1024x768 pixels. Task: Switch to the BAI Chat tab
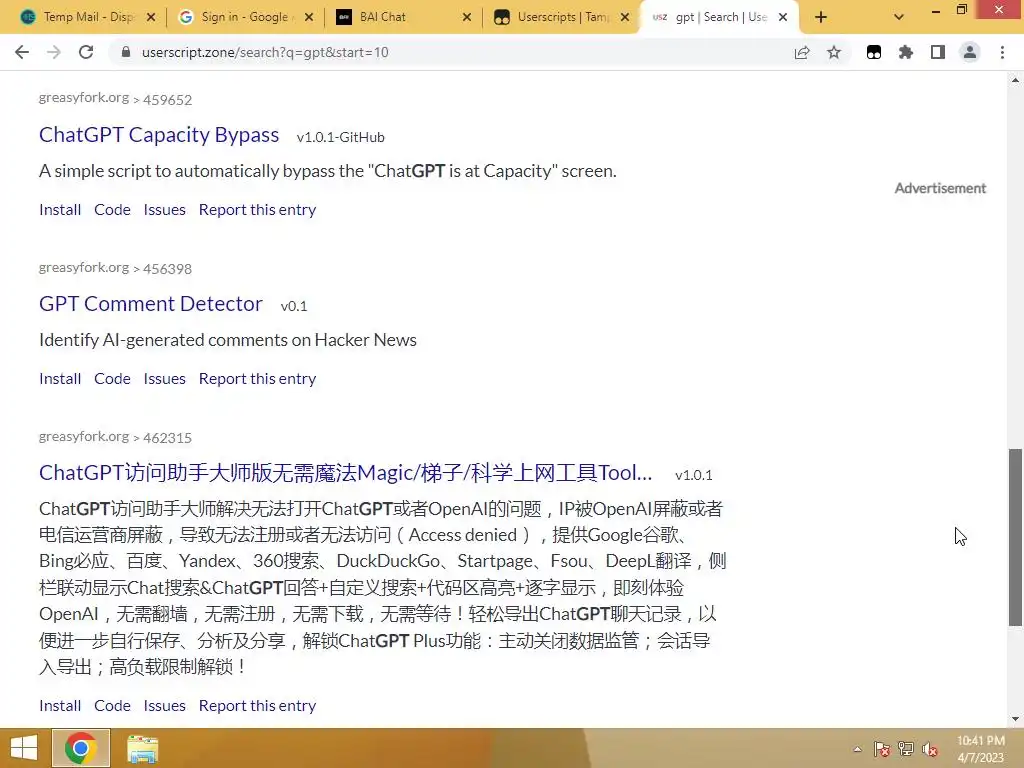pos(404,17)
